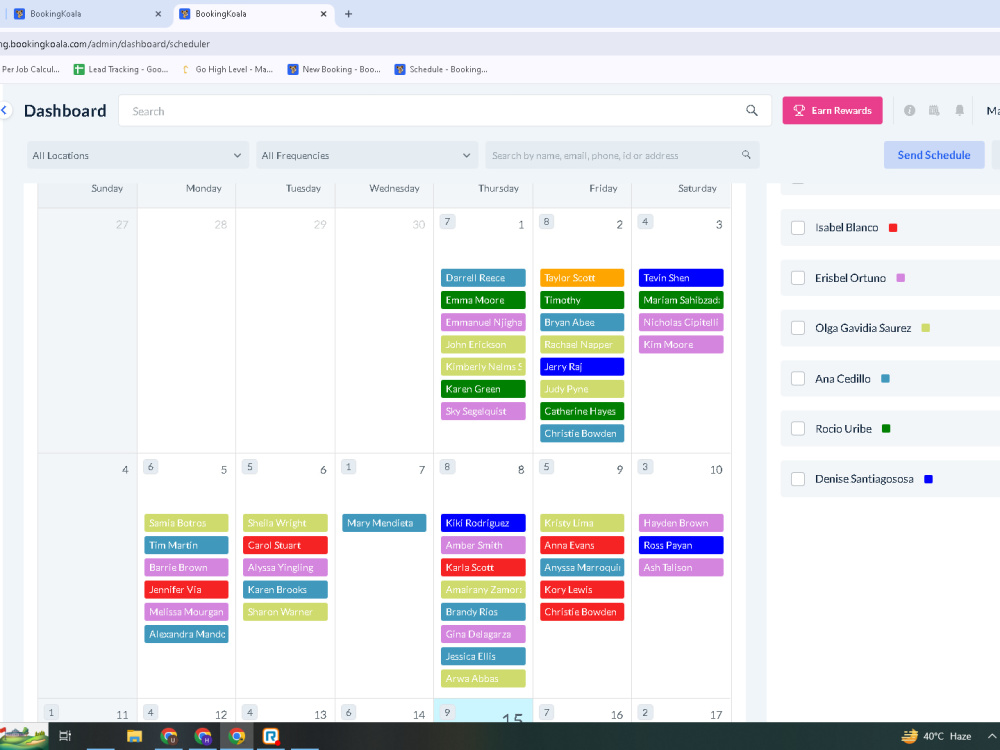Open Carol Stuart booking on Tuesday
The height and width of the screenshot is (750, 1000).
click(x=285, y=545)
